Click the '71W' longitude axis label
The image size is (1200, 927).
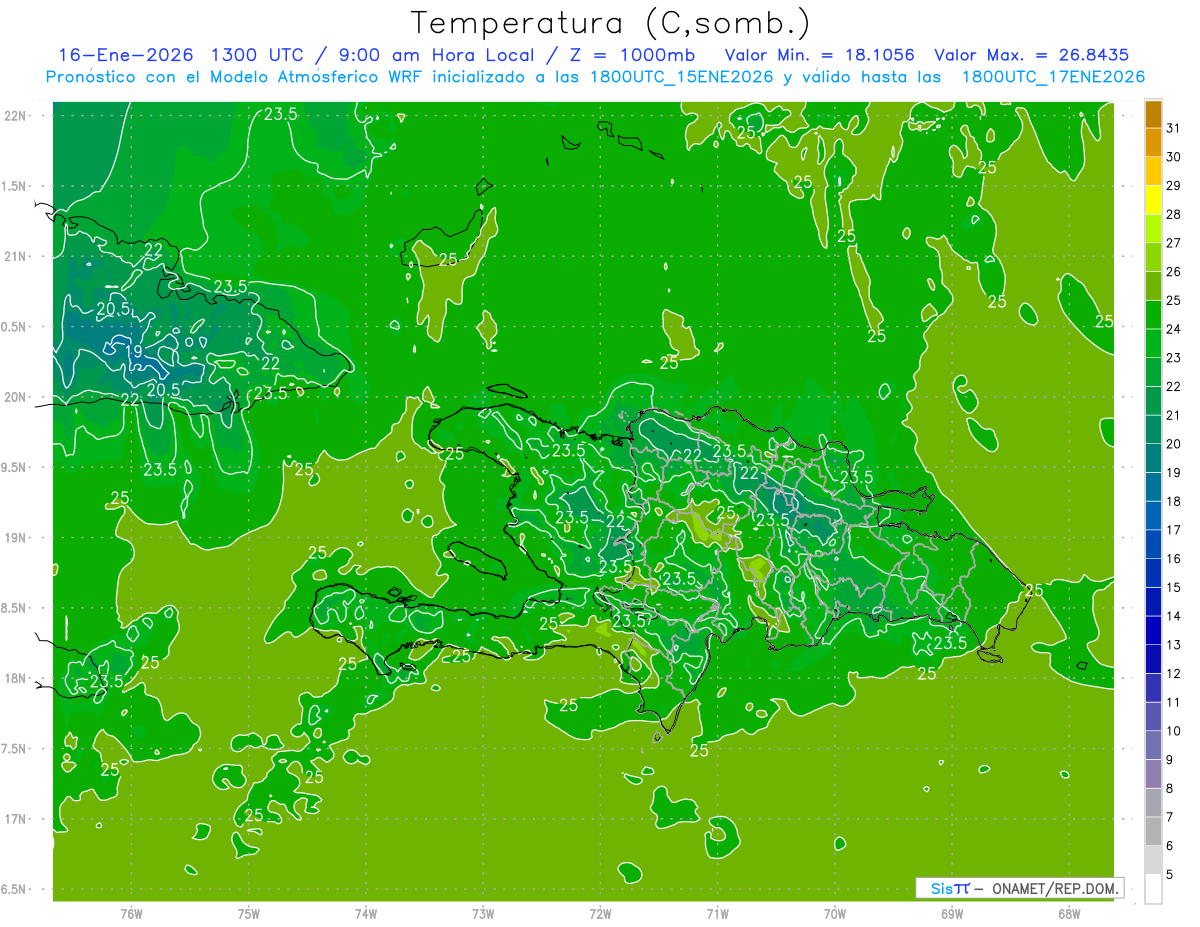click(717, 913)
